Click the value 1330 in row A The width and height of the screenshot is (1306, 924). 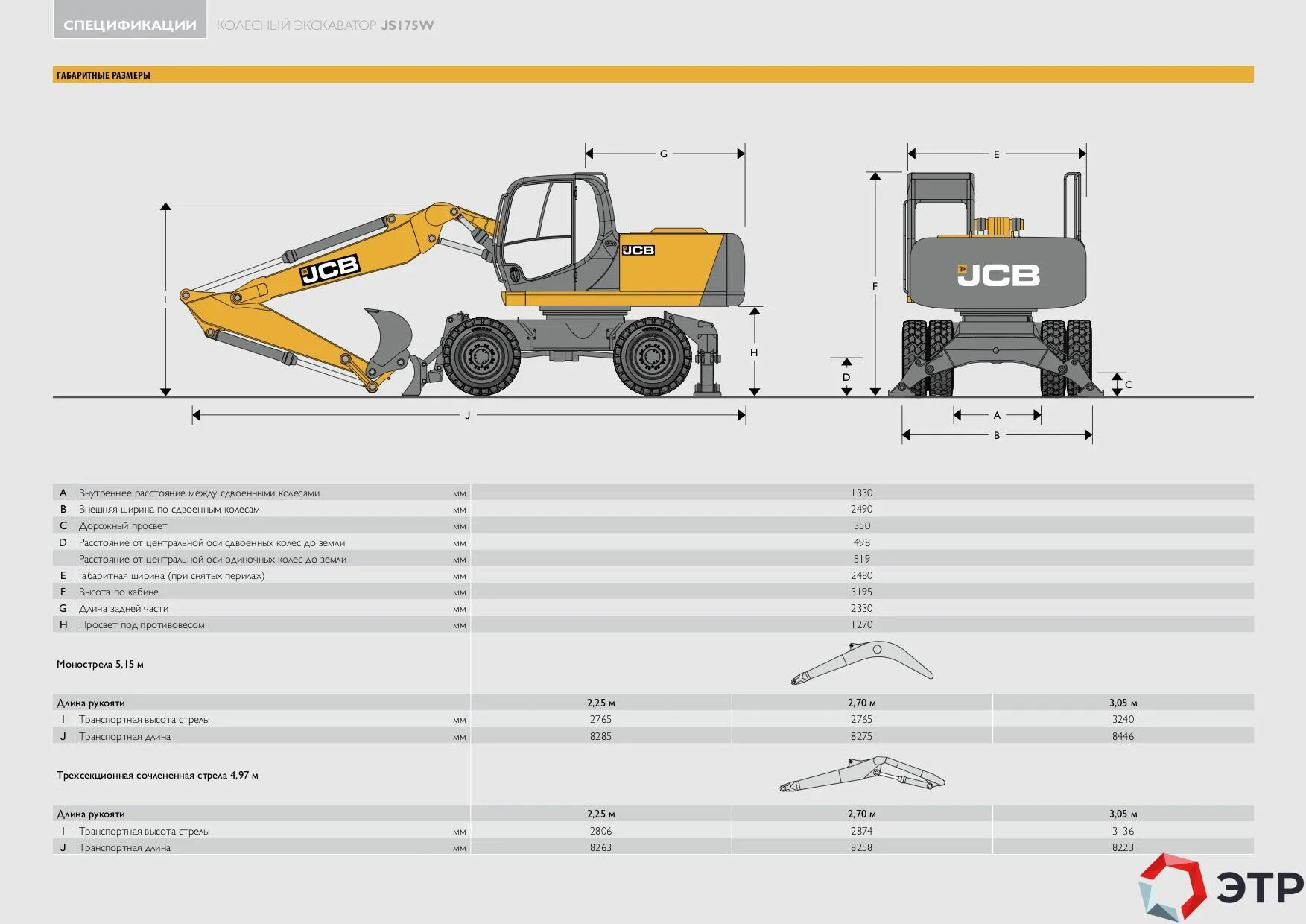(862, 493)
